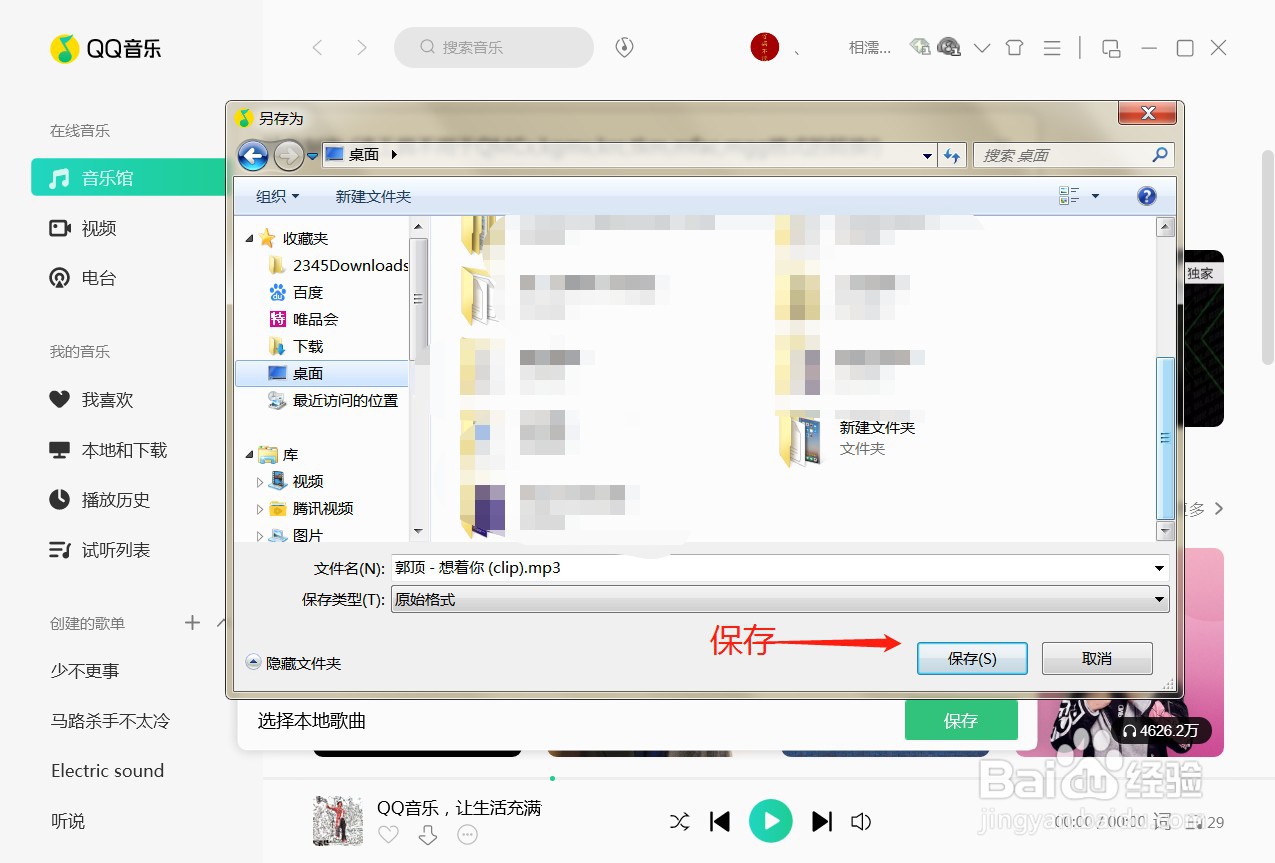The width and height of the screenshot is (1275, 863).
Task: Open the user avatar profile
Action: tap(765, 47)
